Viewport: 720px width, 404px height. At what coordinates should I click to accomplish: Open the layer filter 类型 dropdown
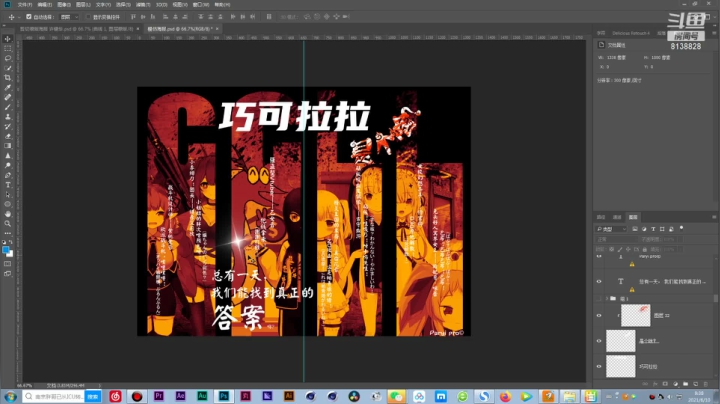(611, 229)
